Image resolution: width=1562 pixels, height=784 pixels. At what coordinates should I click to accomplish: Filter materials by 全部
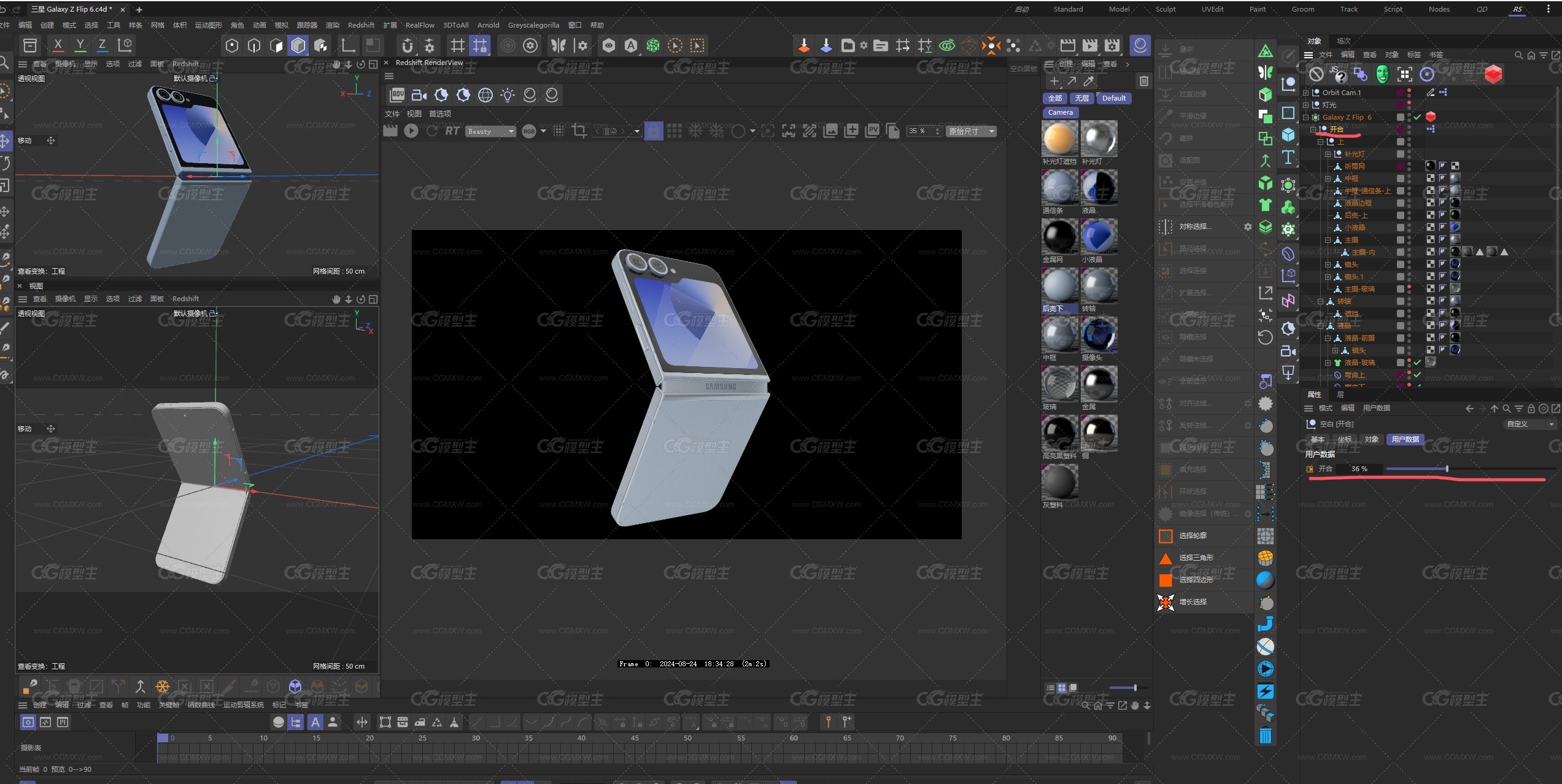tap(1055, 98)
